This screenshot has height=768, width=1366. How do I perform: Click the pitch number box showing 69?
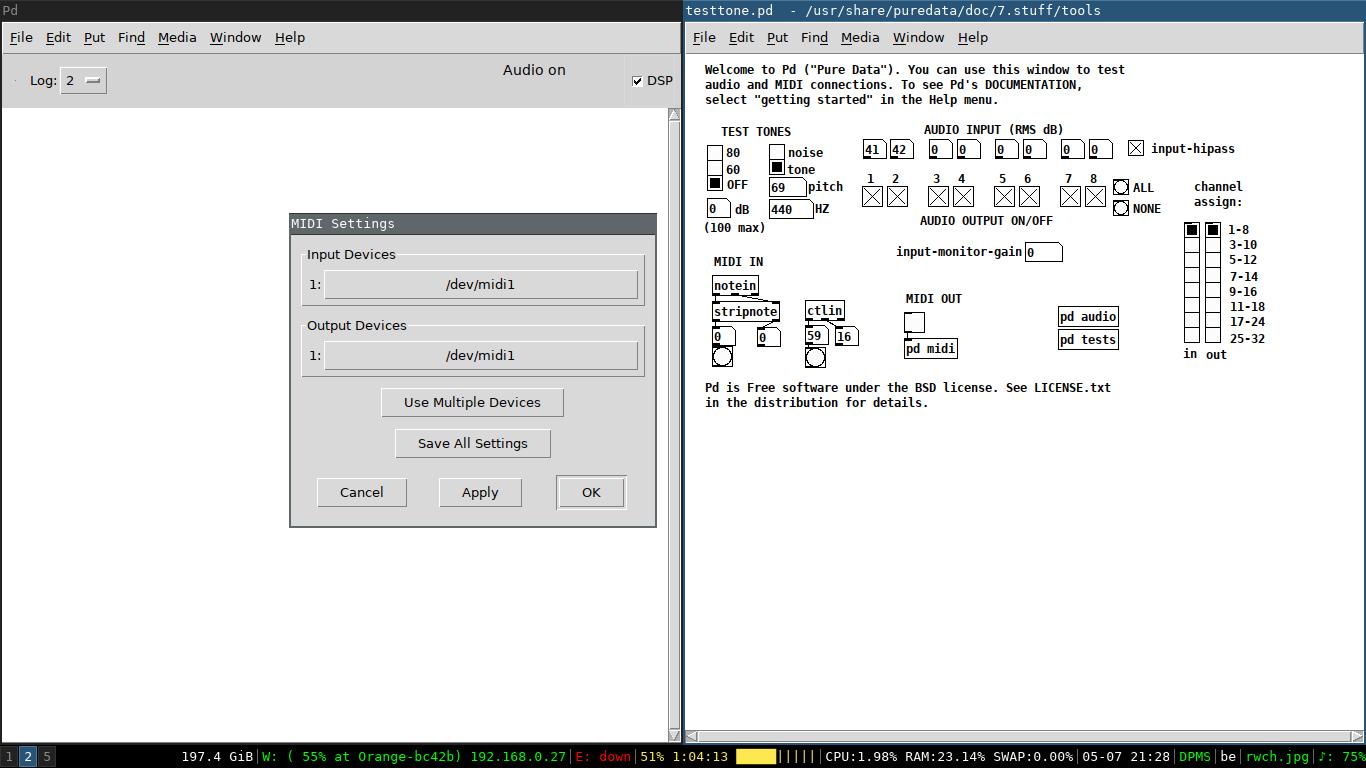click(x=787, y=187)
